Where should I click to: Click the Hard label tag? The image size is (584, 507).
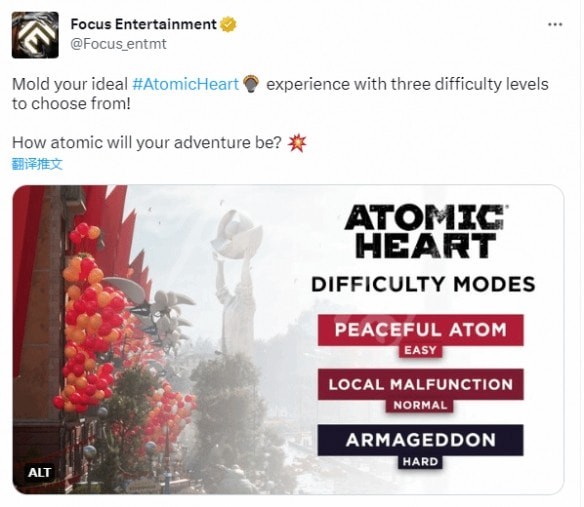coord(420,462)
